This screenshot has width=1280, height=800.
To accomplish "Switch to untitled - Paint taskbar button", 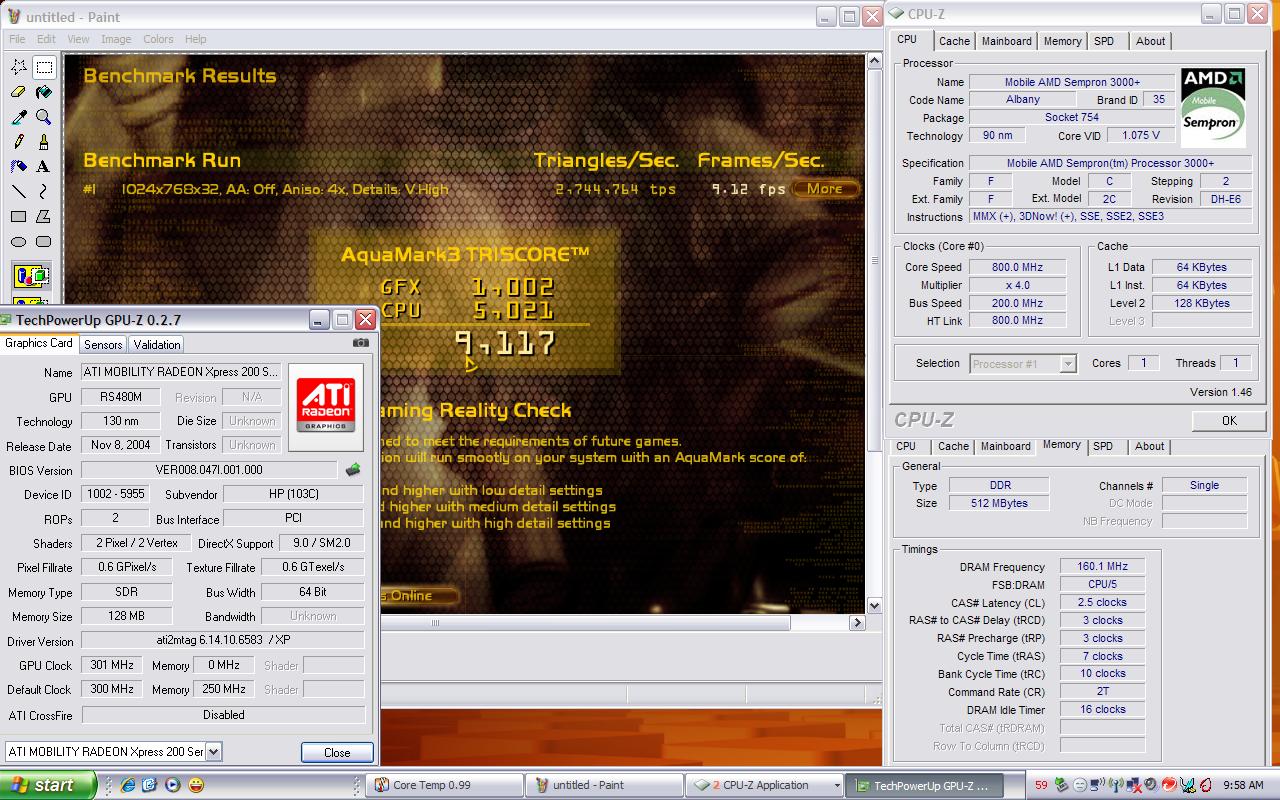I will (604, 785).
